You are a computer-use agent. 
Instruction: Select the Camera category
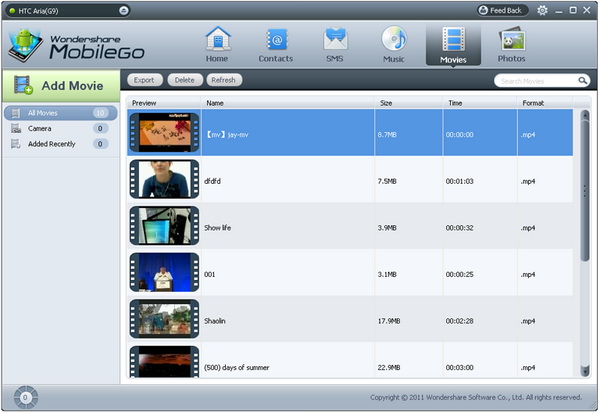[60, 129]
